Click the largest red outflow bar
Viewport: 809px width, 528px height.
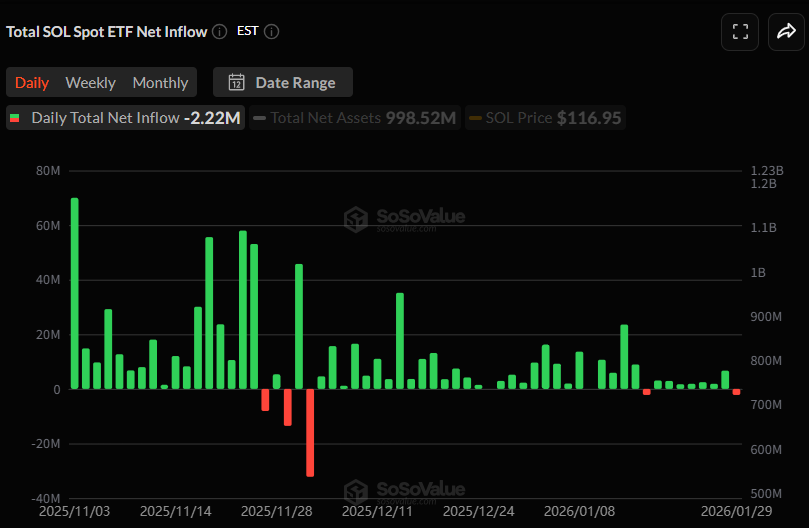310,432
